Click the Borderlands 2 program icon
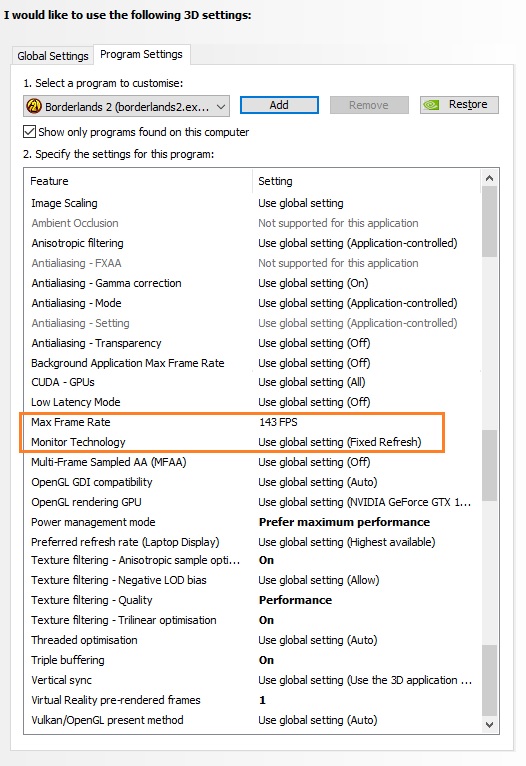The height and width of the screenshot is (766, 526). [34, 106]
